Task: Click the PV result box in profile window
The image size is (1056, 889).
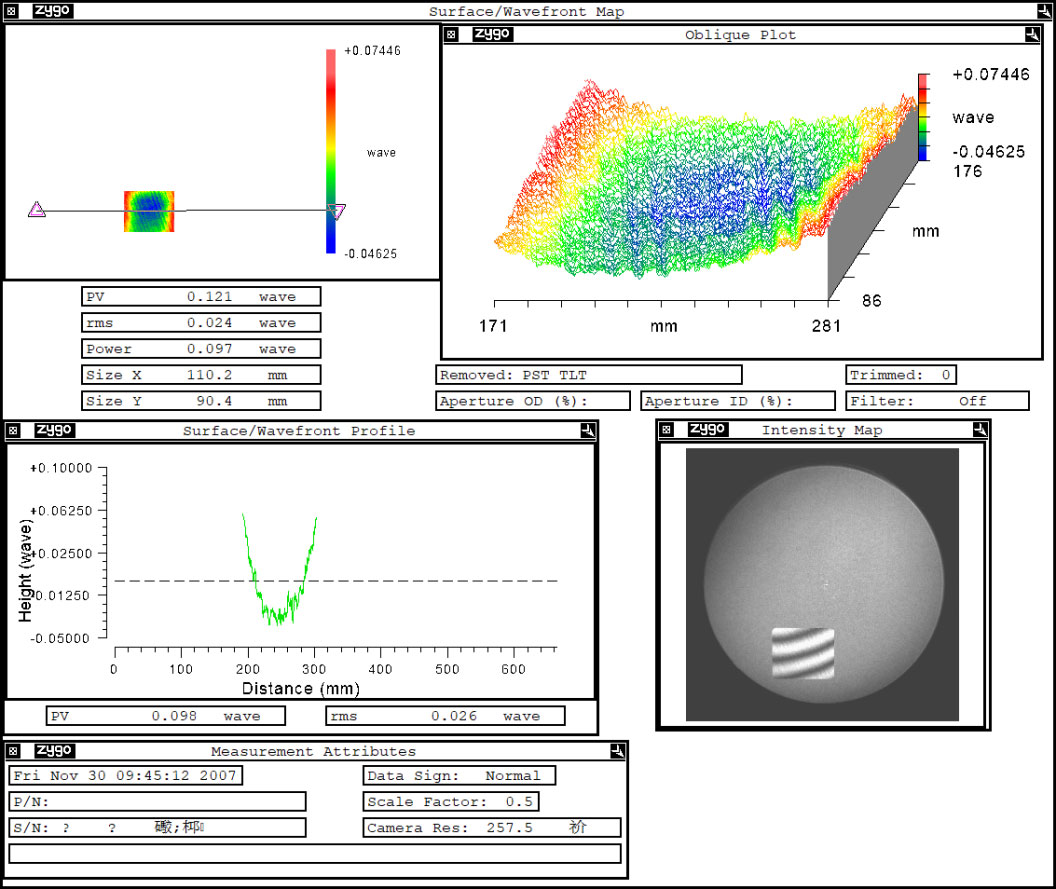Action: click(x=165, y=715)
